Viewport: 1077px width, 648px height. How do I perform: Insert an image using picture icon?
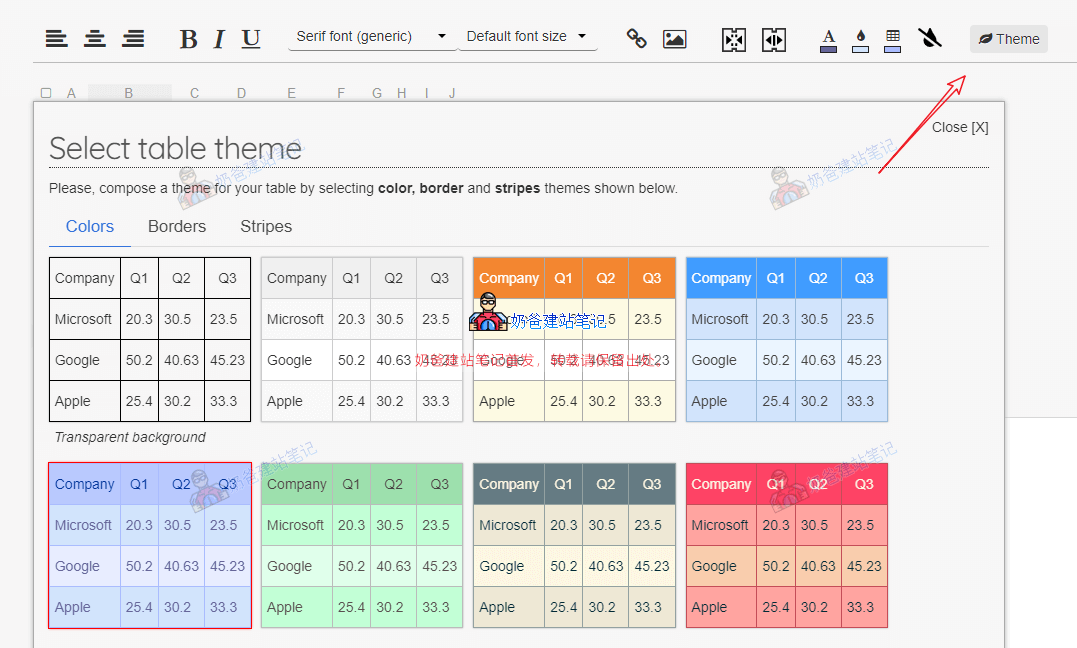point(675,39)
